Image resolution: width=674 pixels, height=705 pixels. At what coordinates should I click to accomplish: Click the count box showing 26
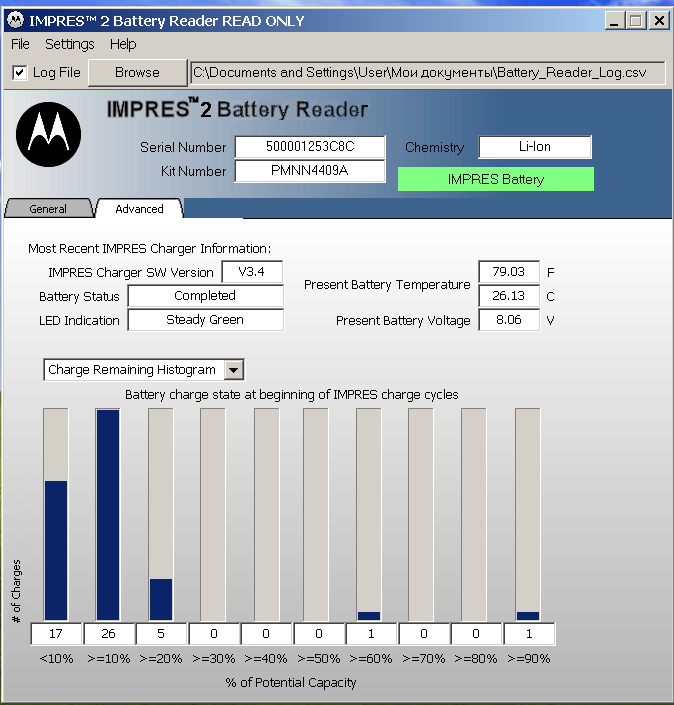tap(108, 634)
